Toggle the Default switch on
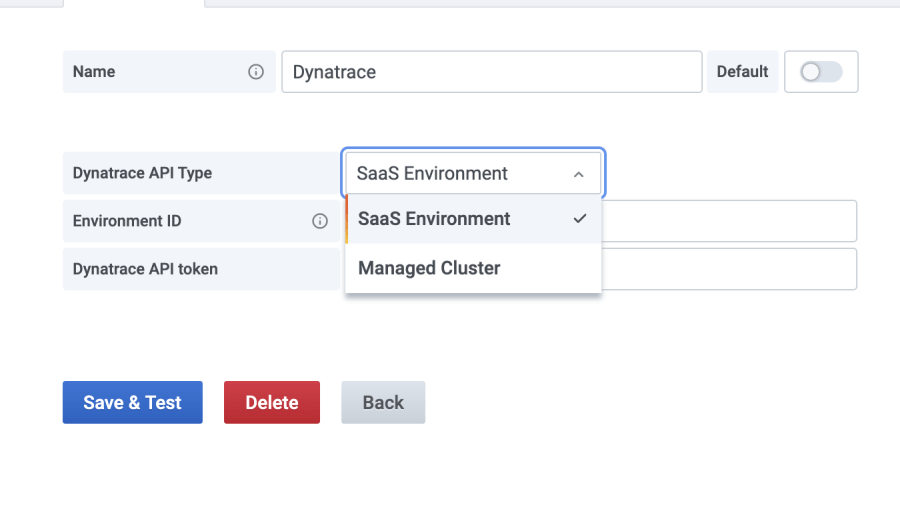Viewport: 900px width, 521px height. (821, 72)
